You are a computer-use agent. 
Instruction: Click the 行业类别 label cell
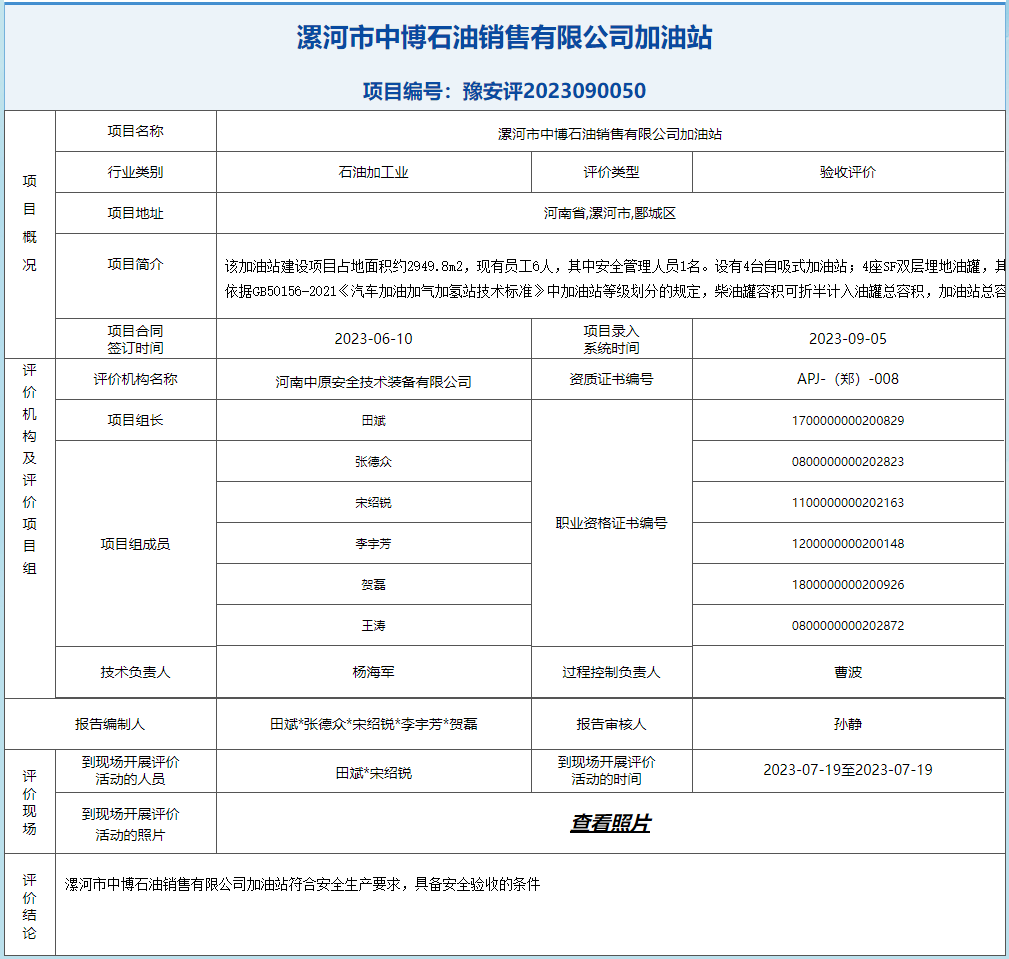pos(135,172)
